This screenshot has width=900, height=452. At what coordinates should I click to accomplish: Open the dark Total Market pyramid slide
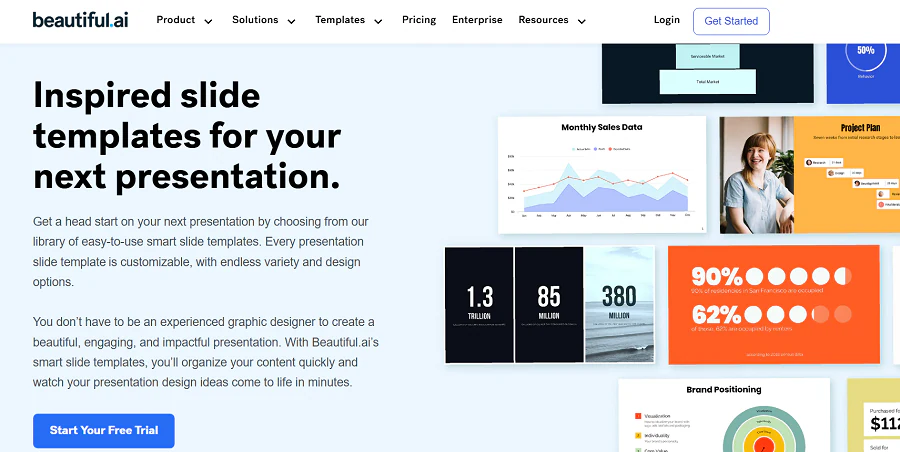(x=708, y=74)
